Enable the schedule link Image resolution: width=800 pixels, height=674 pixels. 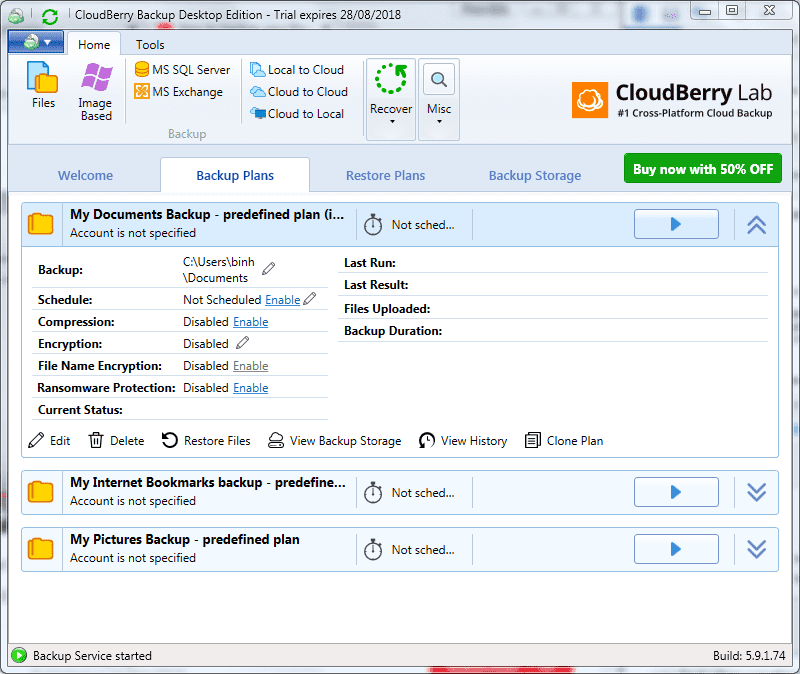tap(283, 300)
